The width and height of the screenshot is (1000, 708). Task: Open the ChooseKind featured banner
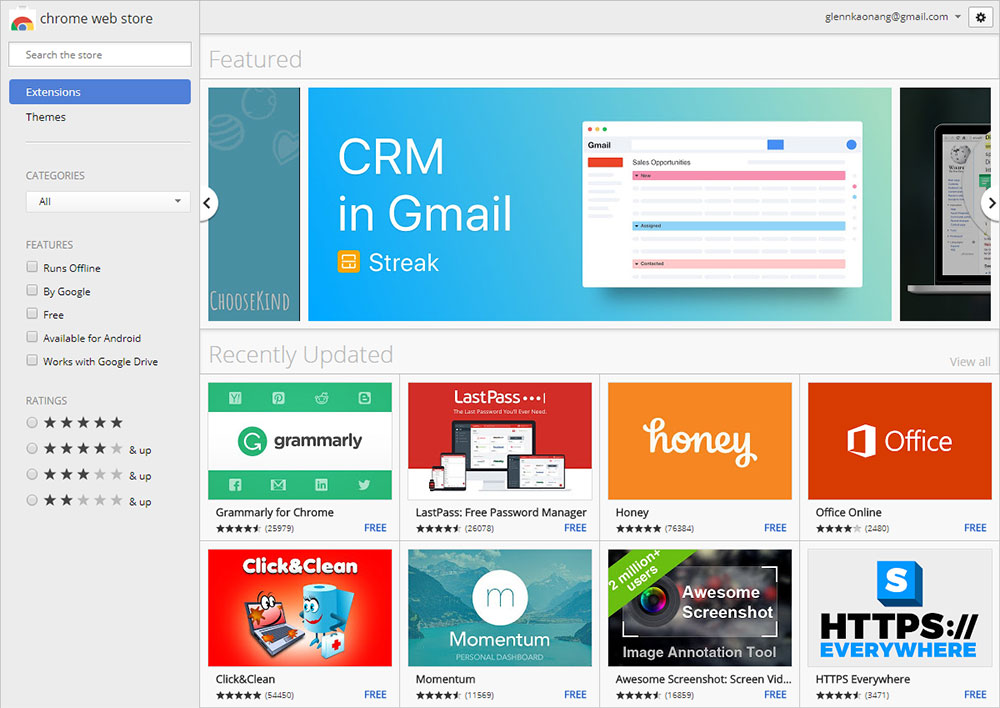click(x=254, y=204)
